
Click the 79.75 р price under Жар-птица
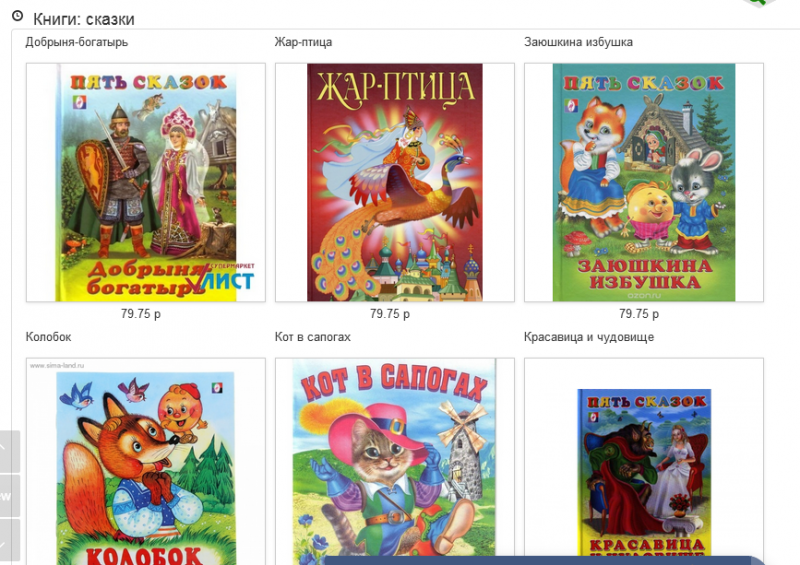point(390,314)
